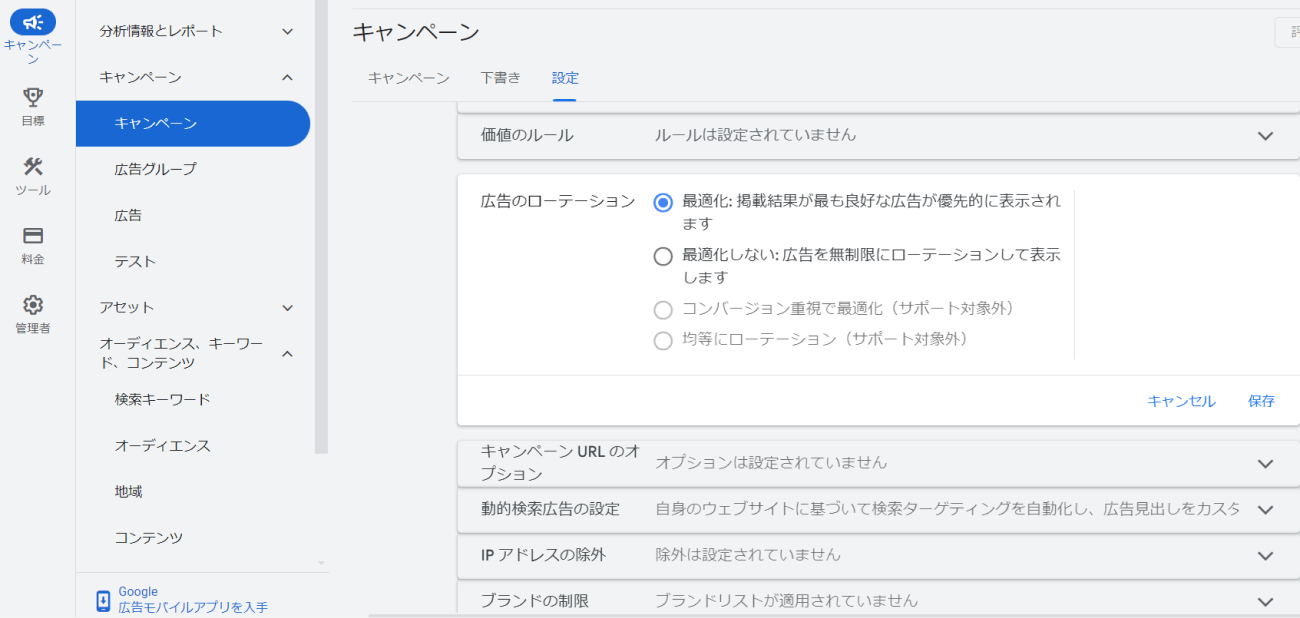Expand the アセット sidebar section
This screenshot has height=618, width=1300.
pyautogui.click(x=287, y=308)
